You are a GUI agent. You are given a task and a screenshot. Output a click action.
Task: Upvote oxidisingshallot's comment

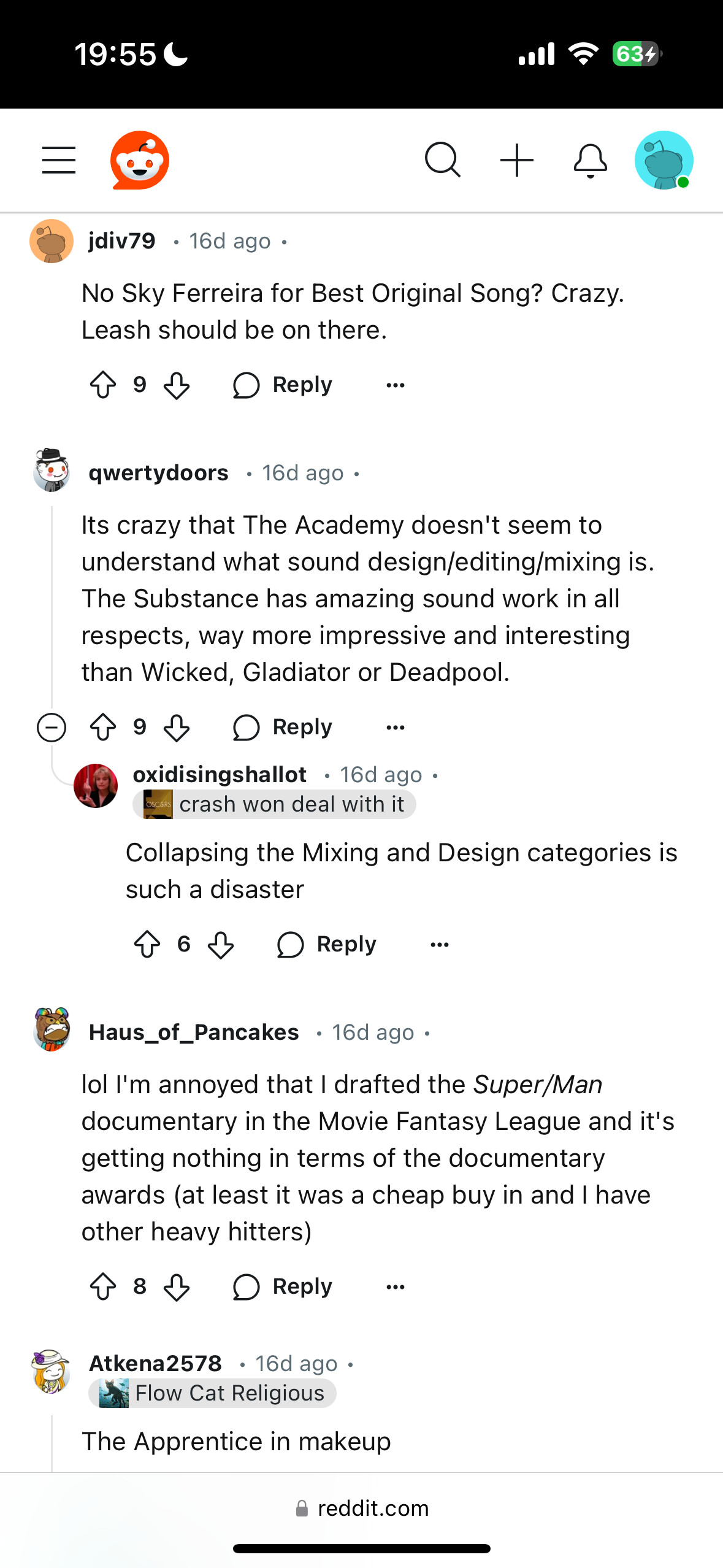click(147, 945)
